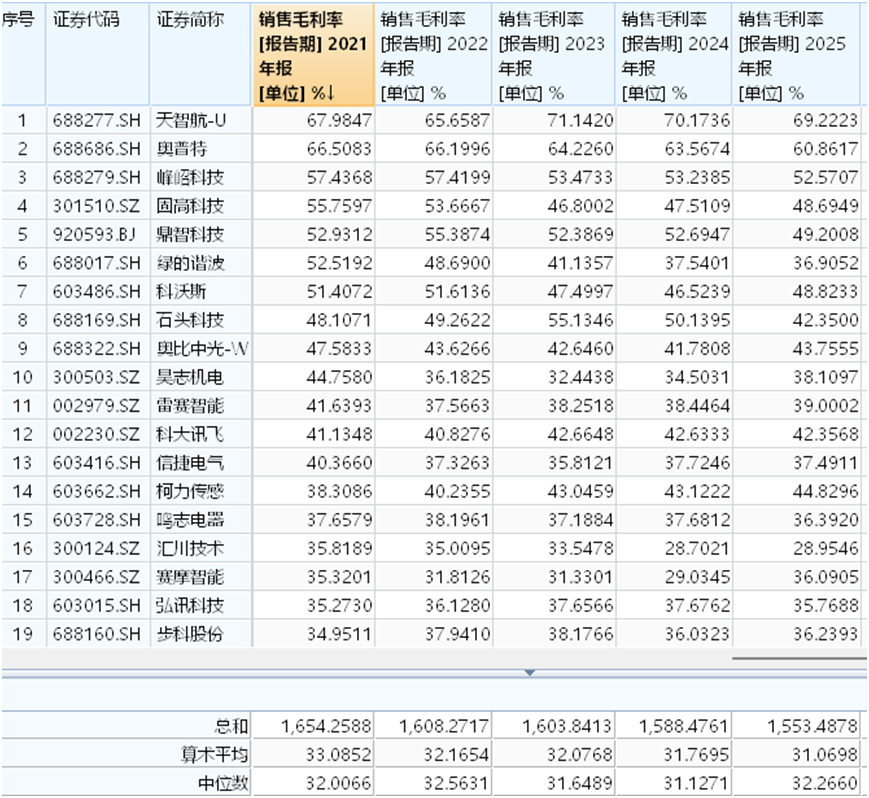Select stock code 603416.SH
This screenshot has width=869, height=798.
[x=97, y=463]
